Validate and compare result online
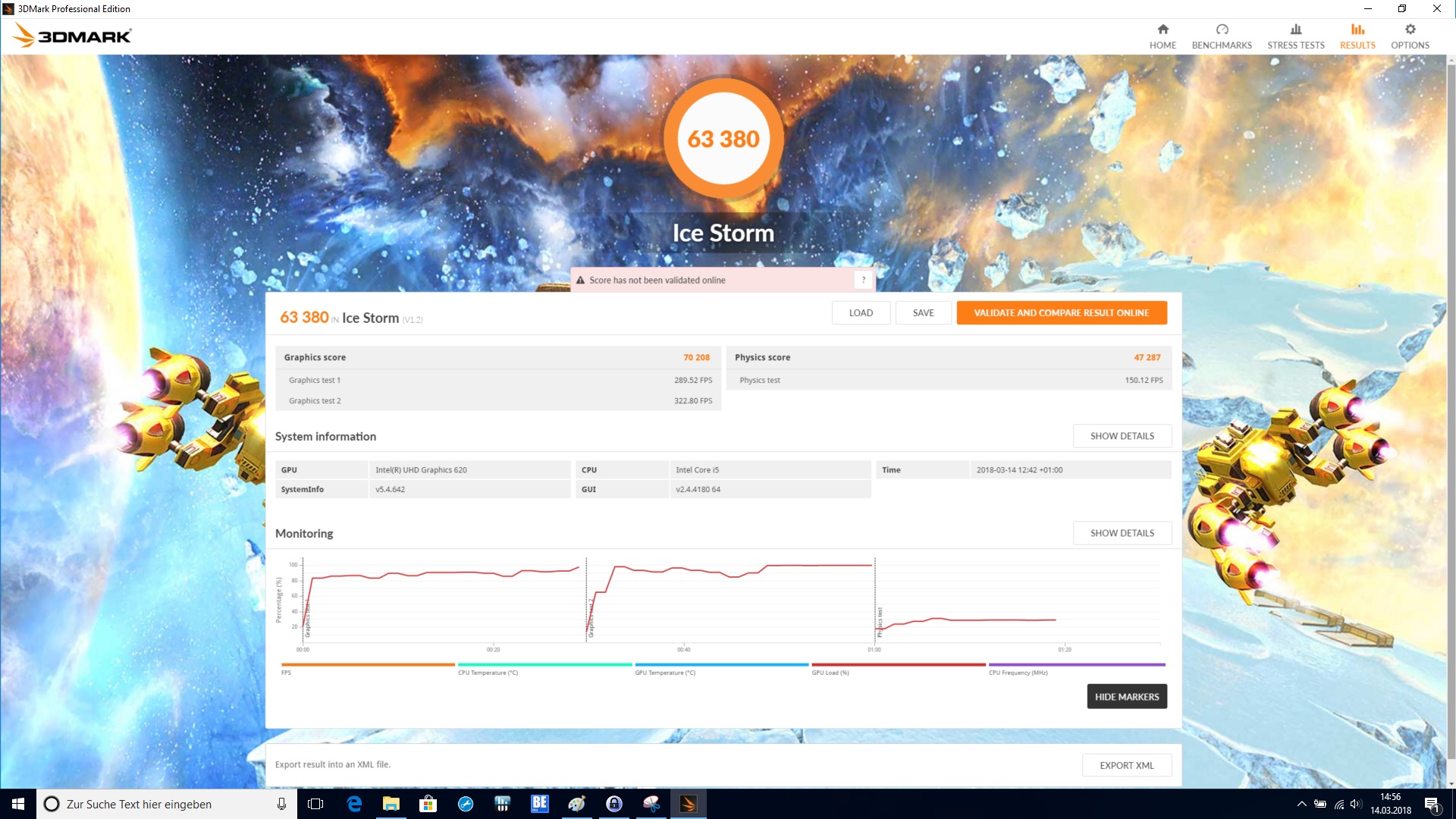Image resolution: width=1456 pixels, height=819 pixels. [1062, 312]
